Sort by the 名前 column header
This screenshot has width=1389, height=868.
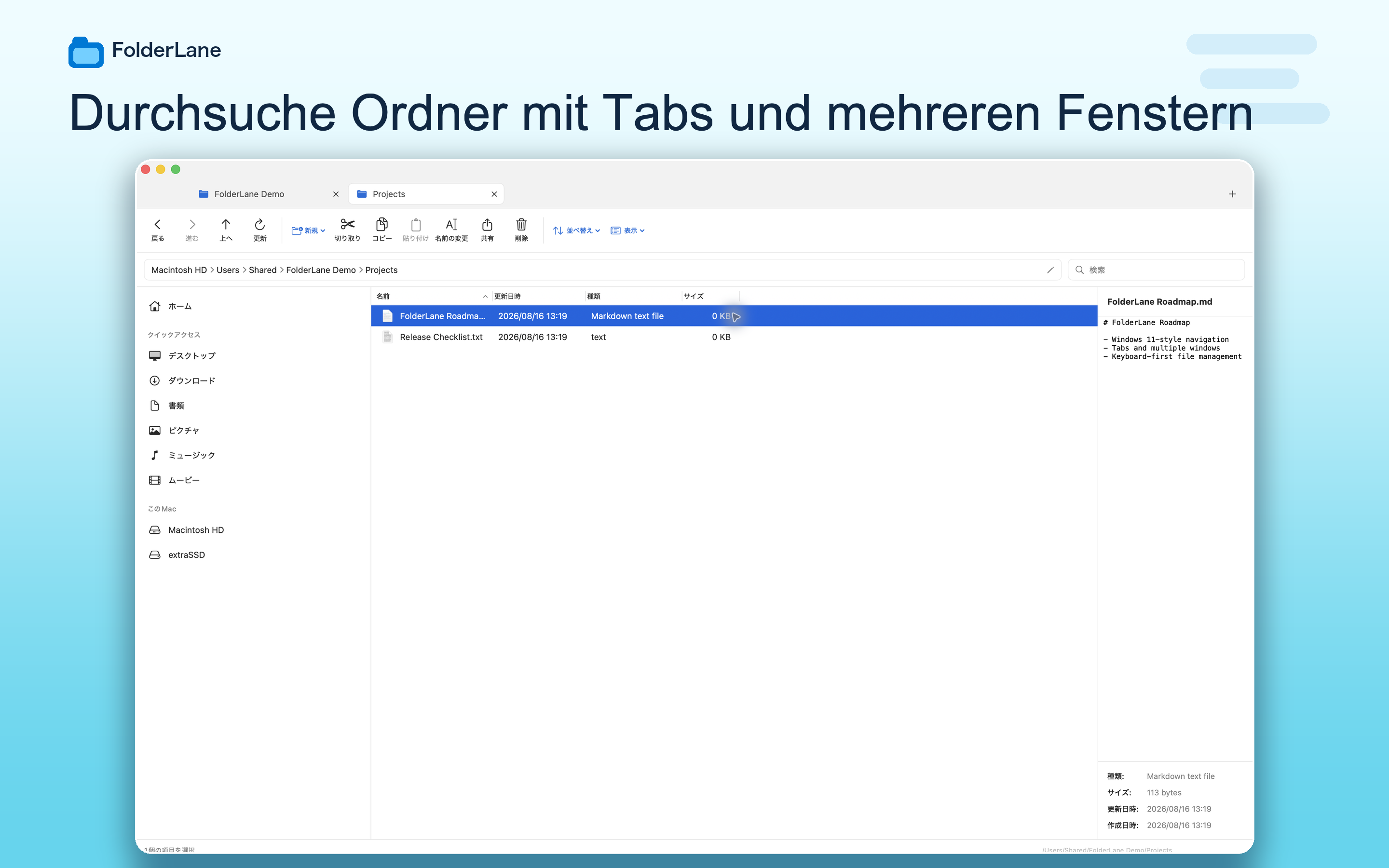click(x=432, y=296)
